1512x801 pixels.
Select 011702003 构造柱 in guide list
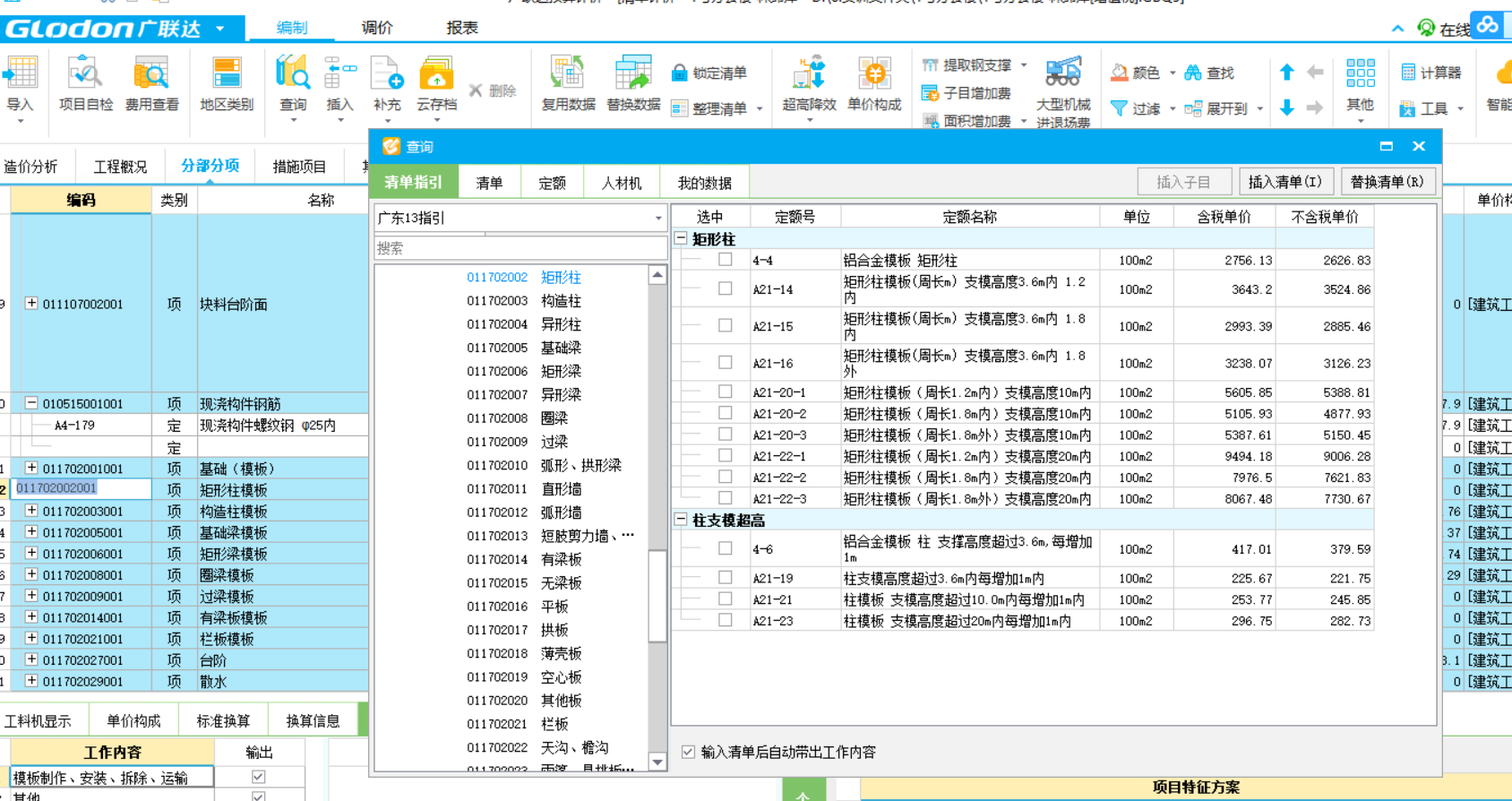523,301
